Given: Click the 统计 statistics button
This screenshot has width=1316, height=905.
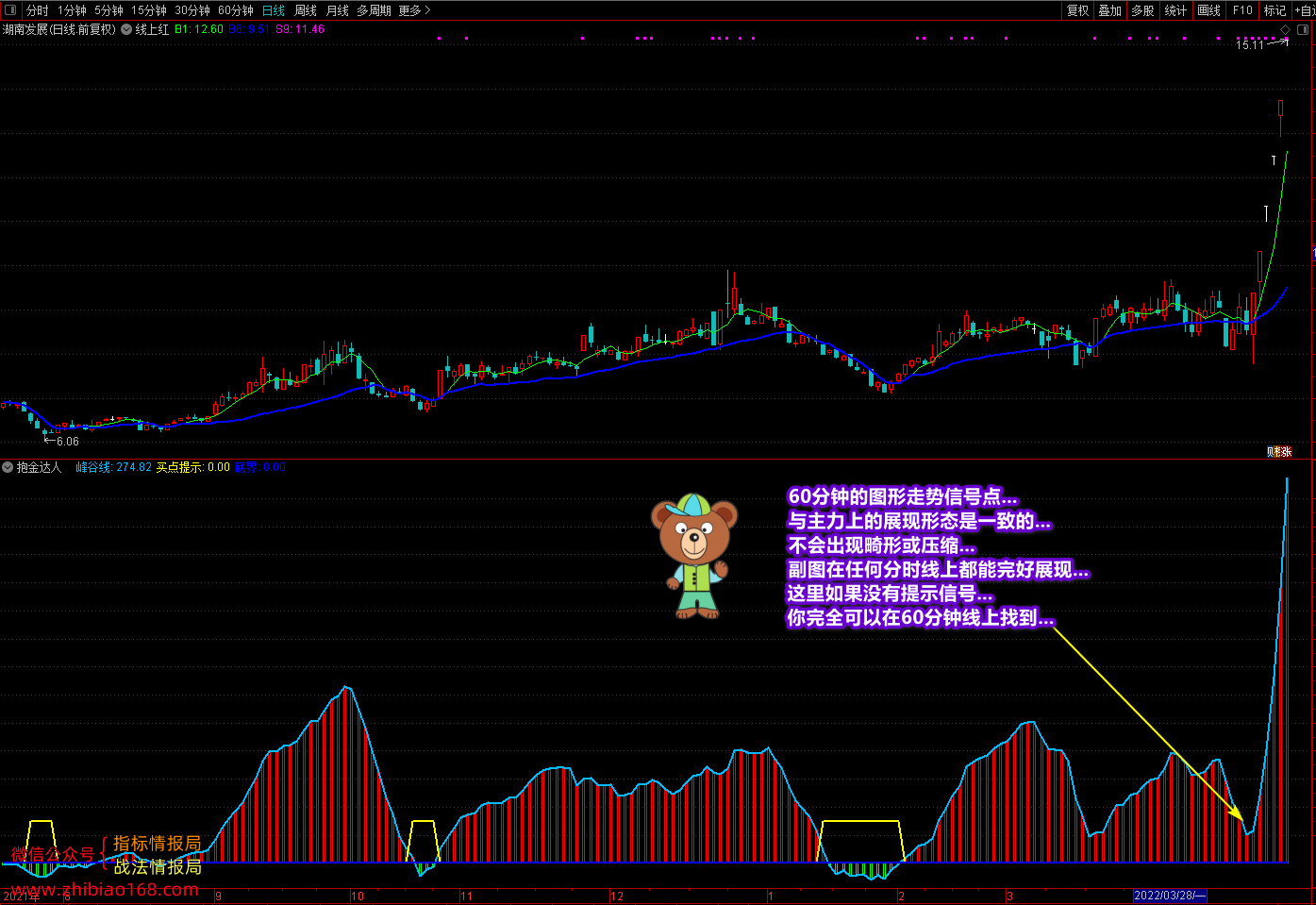Looking at the screenshot, I should click(x=1176, y=10).
